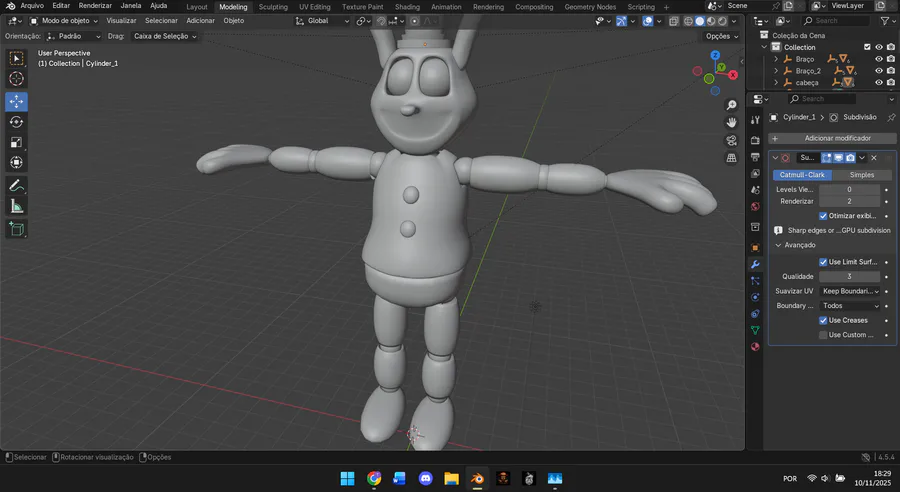This screenshot has width=900, height=492.
Task: Select the Select Box tool
Action: 16,59
